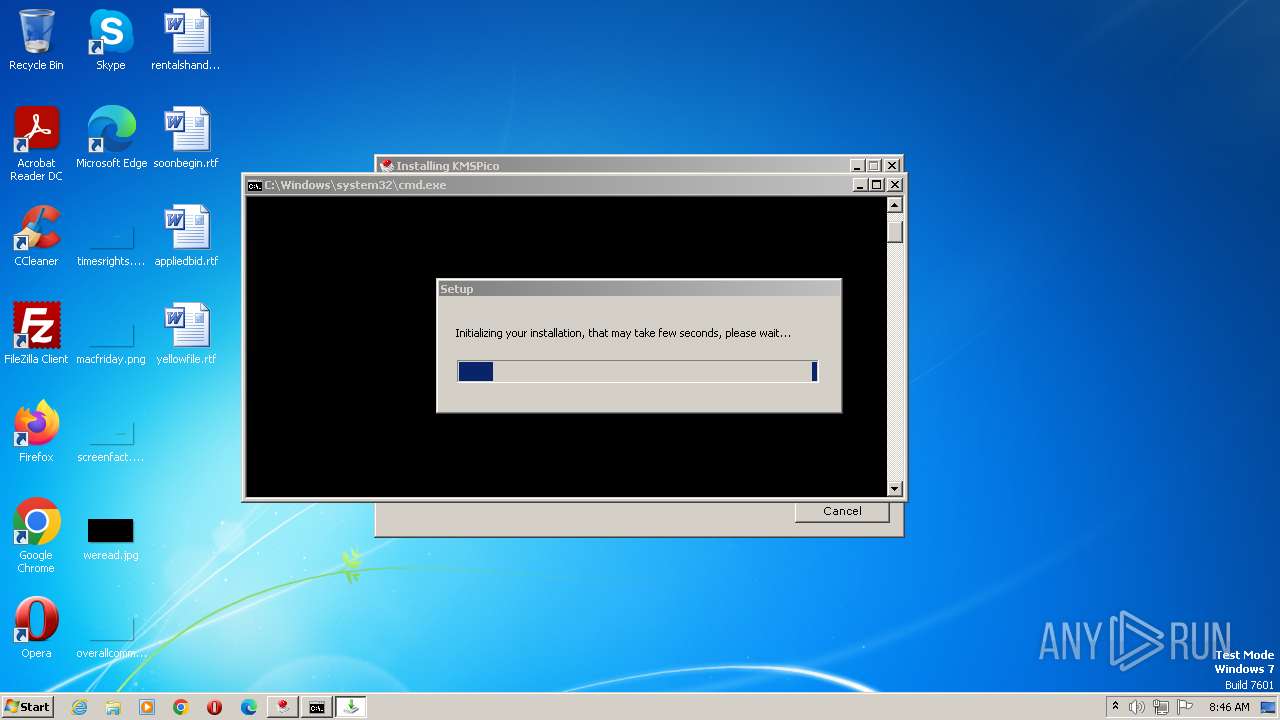Click the Setup progress bar
This screenshot has height=720, width=1280.
[x=638, y=372]
